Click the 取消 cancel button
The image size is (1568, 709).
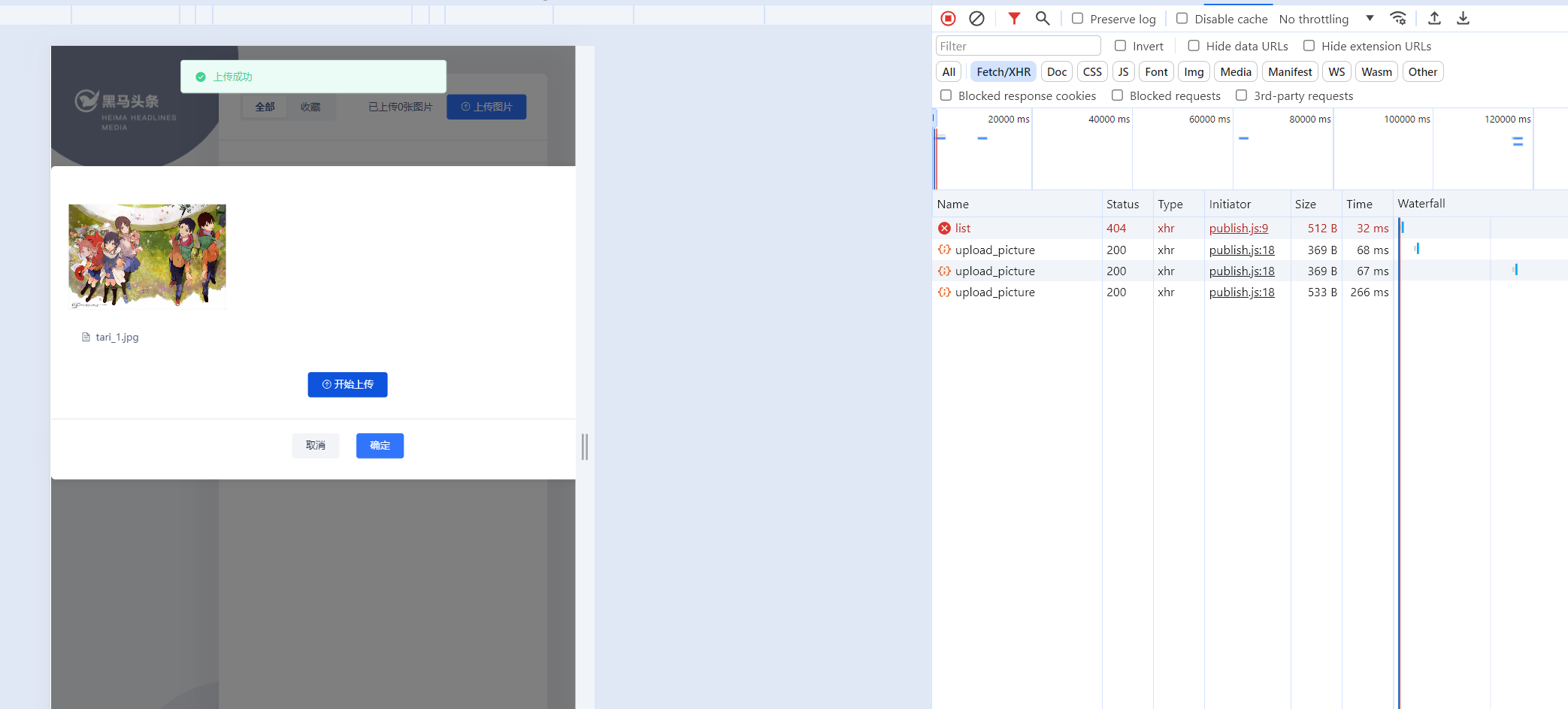tap(316, 446)
